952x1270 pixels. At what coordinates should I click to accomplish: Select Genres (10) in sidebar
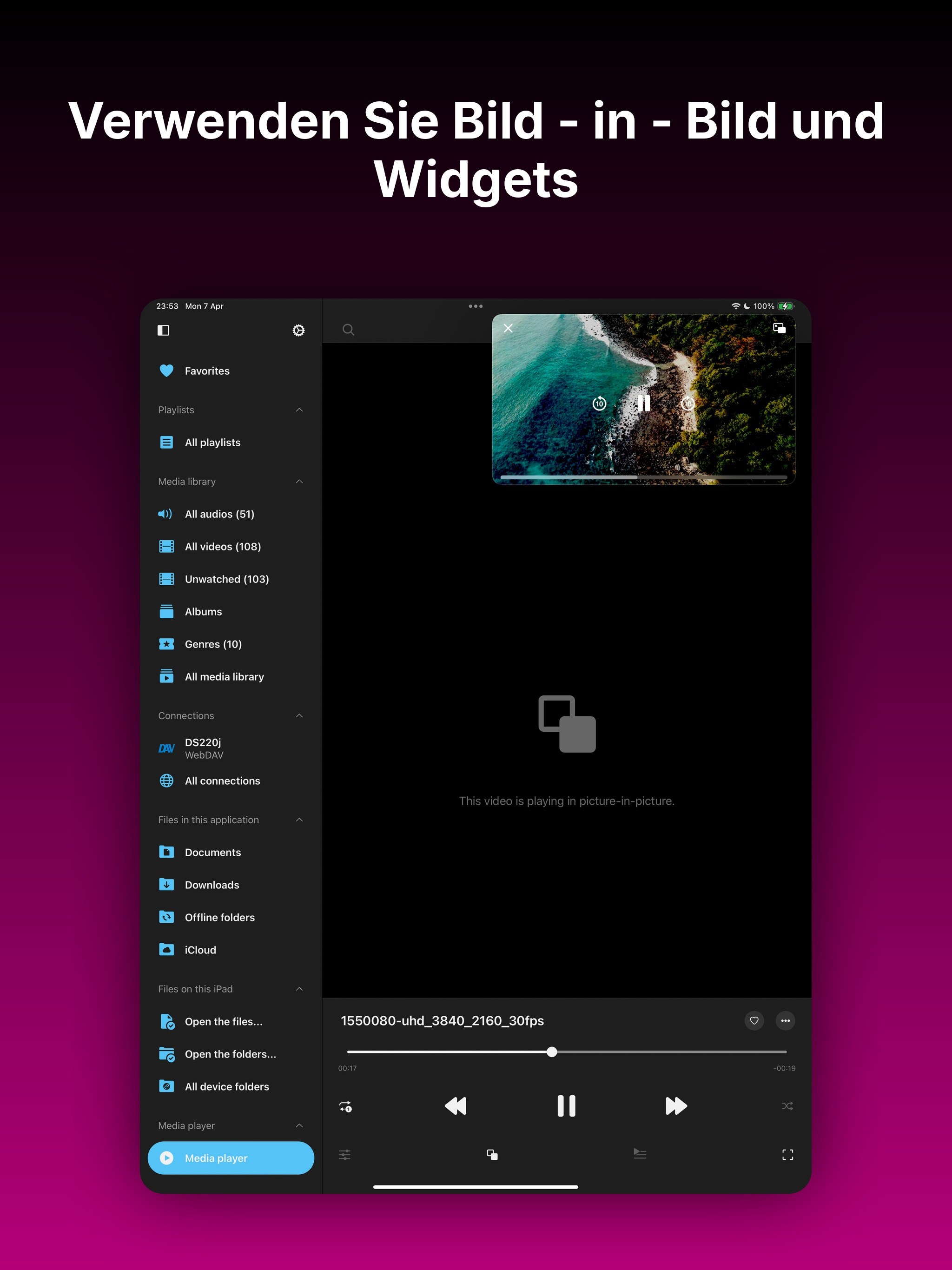[x=213, y=644]
